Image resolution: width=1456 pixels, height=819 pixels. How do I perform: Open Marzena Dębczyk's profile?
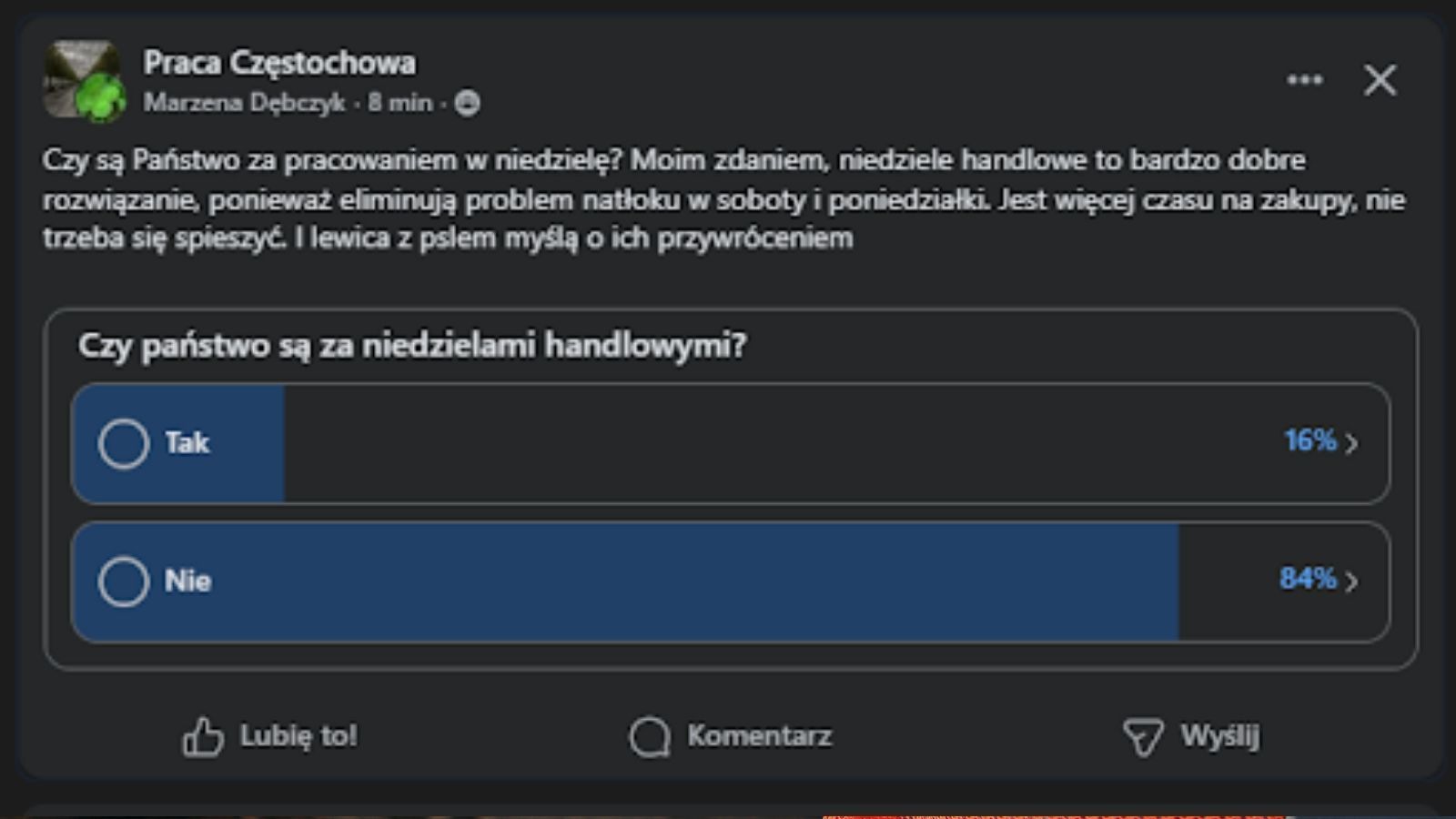point(244,103)
